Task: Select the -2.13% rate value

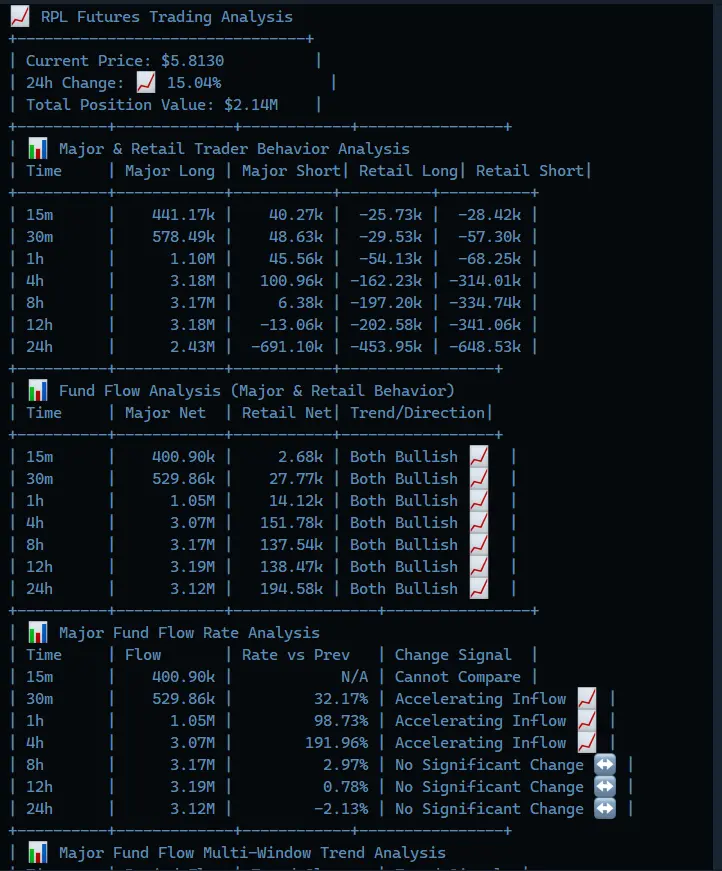Action: pyautogui.click(x=341, y=809)
